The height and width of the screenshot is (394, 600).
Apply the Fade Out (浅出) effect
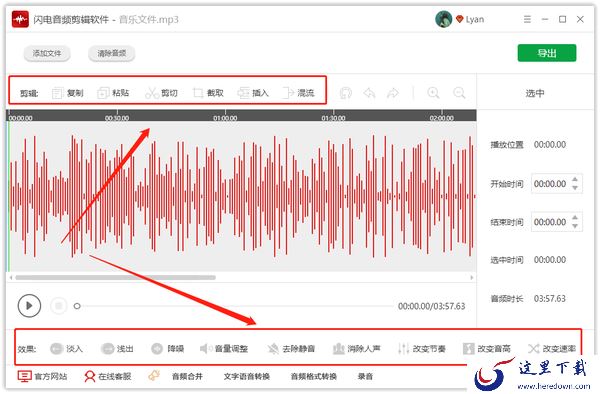click(117, 348)
